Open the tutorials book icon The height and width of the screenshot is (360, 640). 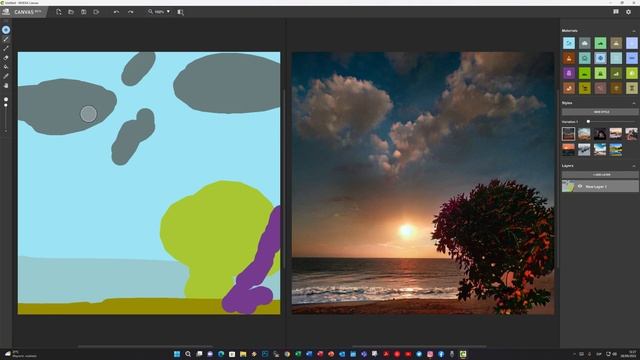pos(616,12)
